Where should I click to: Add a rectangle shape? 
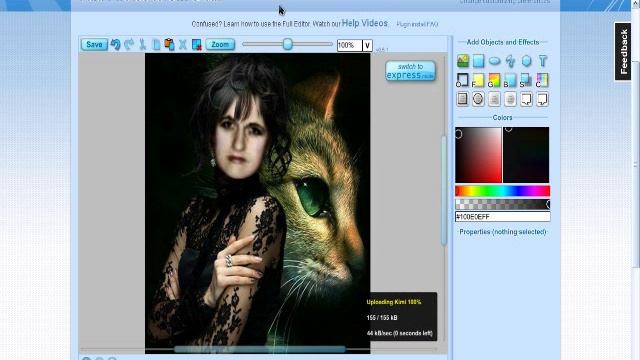click(x=478, y=61)
